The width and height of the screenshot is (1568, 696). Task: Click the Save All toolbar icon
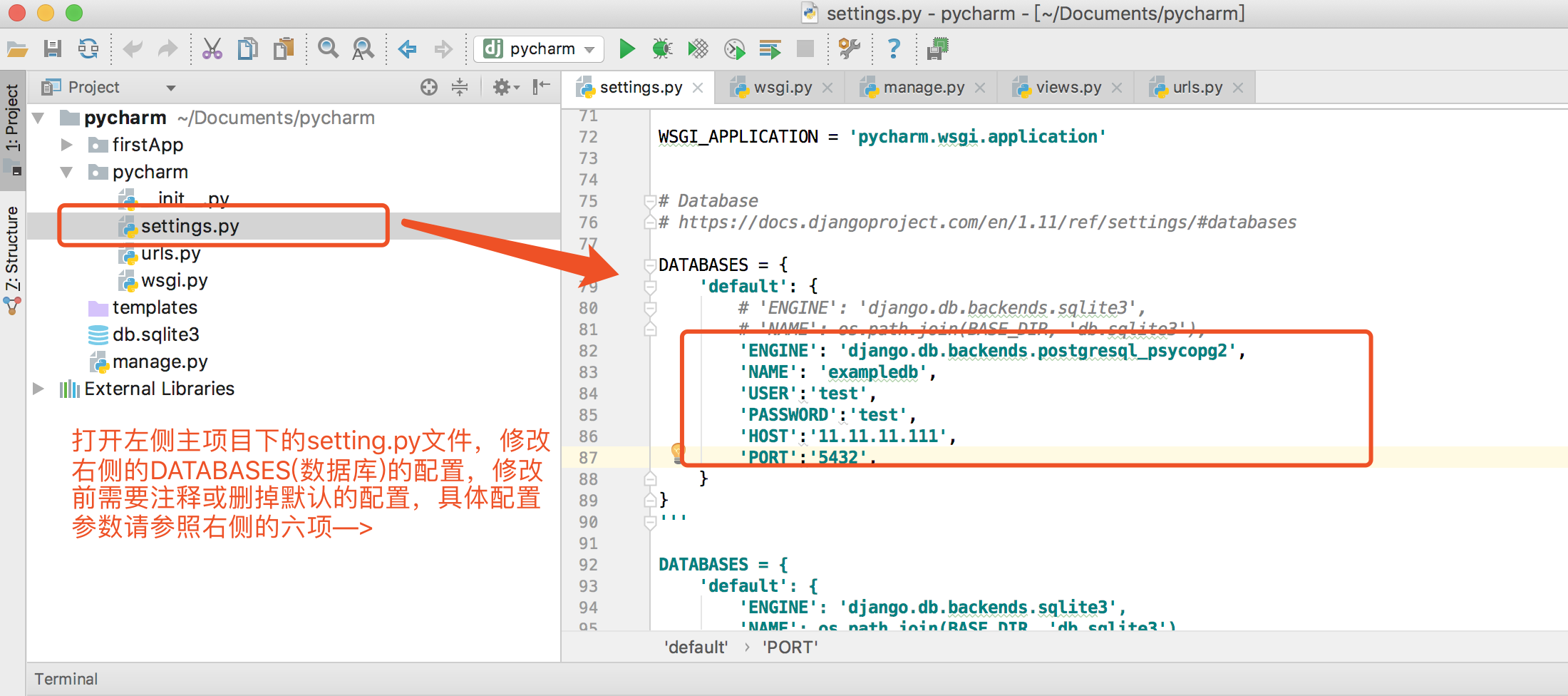[x=53, y=49]
